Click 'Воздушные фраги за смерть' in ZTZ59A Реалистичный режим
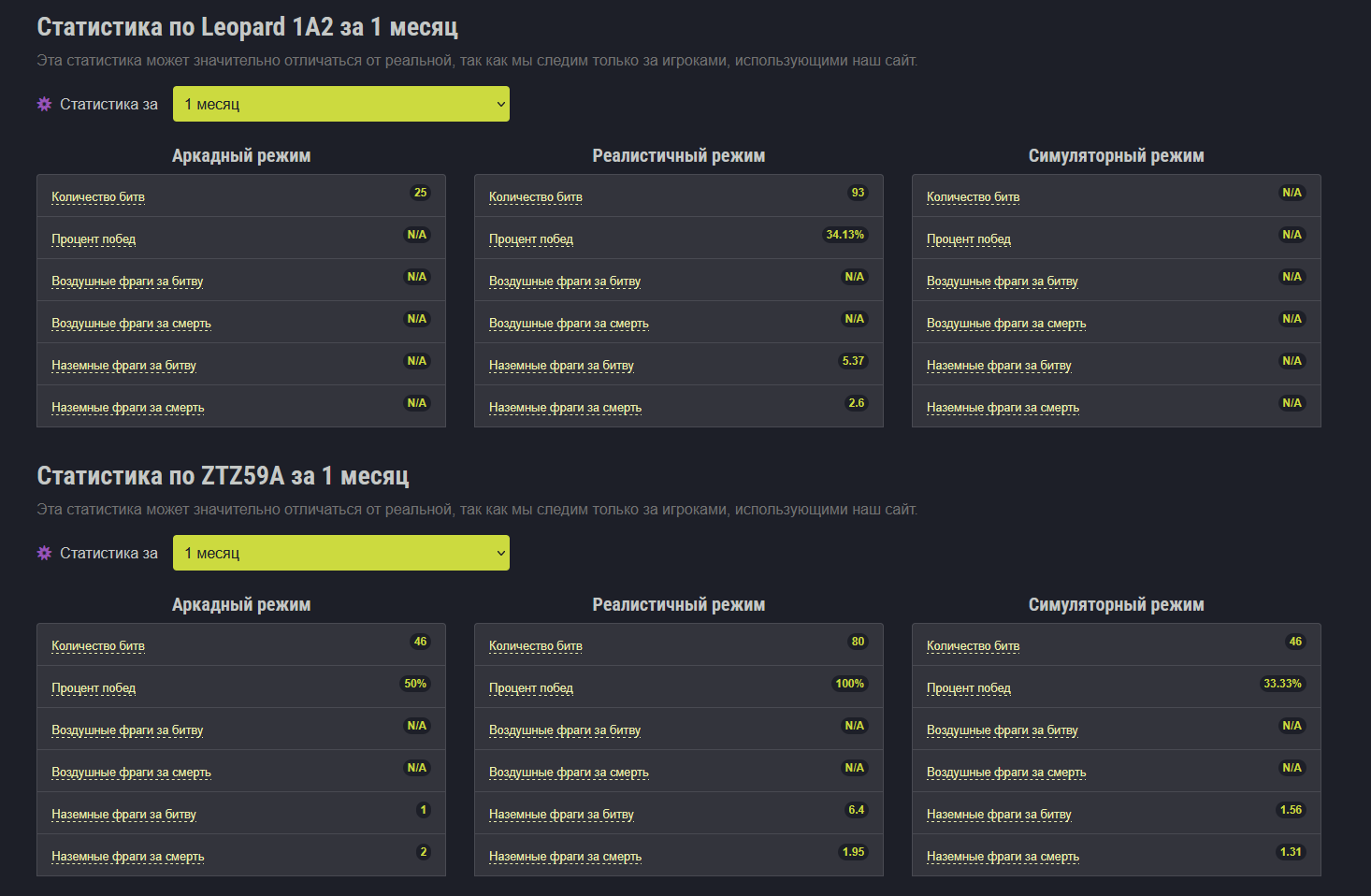 (x=569, y=772)
